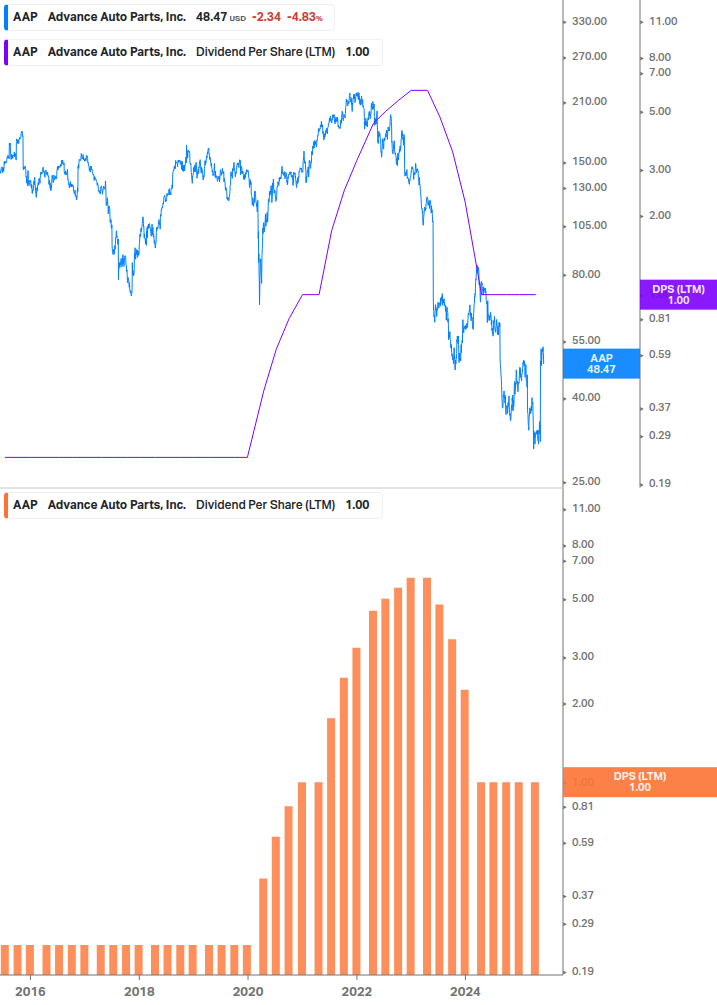Click the 48.47 USD price in top legend
This screenshot has height=1005, width=717.
coord(221,17)
